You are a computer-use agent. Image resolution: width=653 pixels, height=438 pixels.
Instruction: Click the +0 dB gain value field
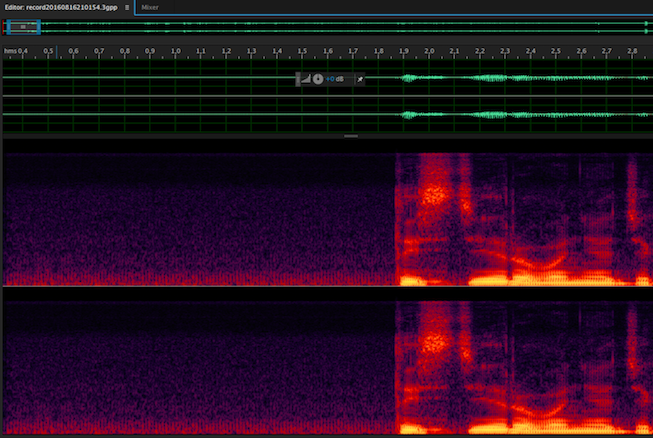pos(338,78)
